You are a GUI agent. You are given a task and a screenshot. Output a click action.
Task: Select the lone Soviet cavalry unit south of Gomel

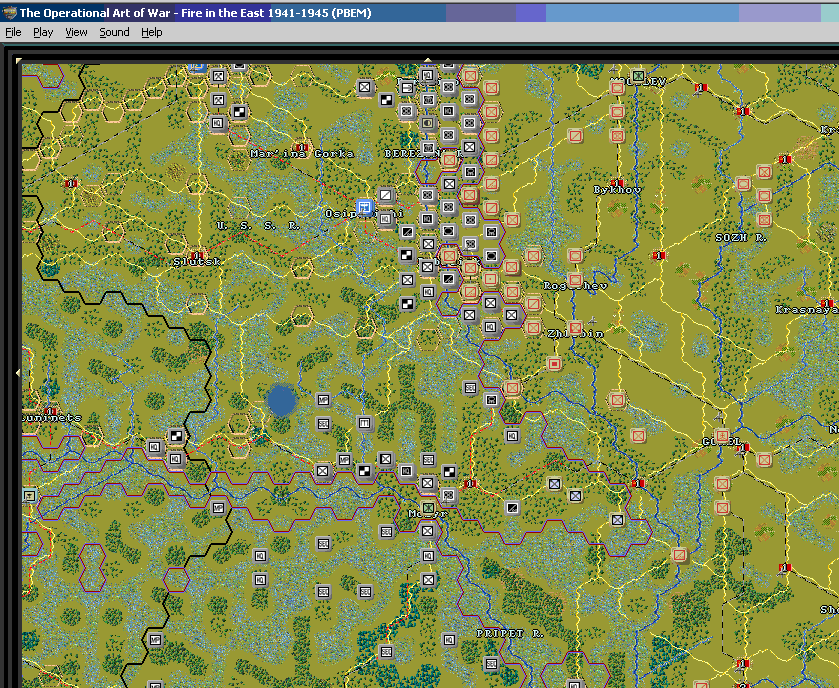(680, 555)
